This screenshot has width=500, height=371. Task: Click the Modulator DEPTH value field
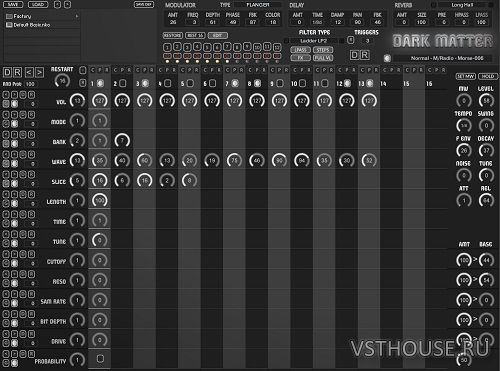[213, 22]
